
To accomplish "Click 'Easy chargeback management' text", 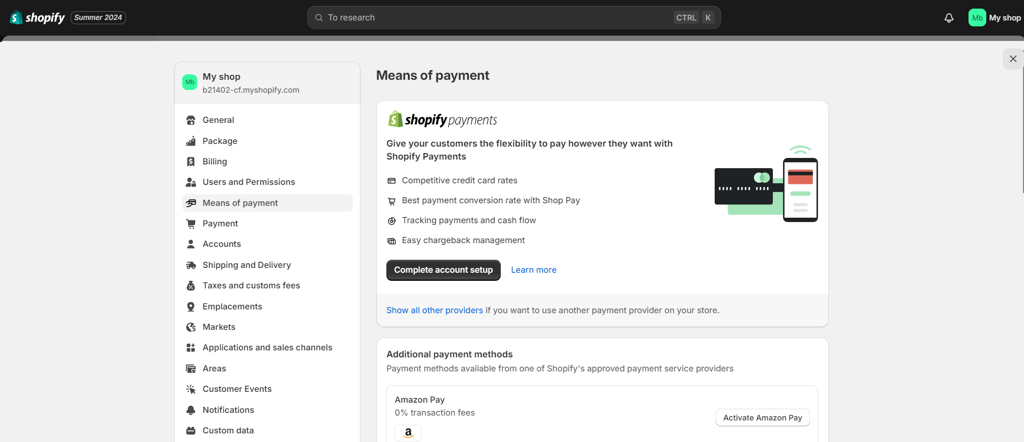I will [x=463, y=240].
